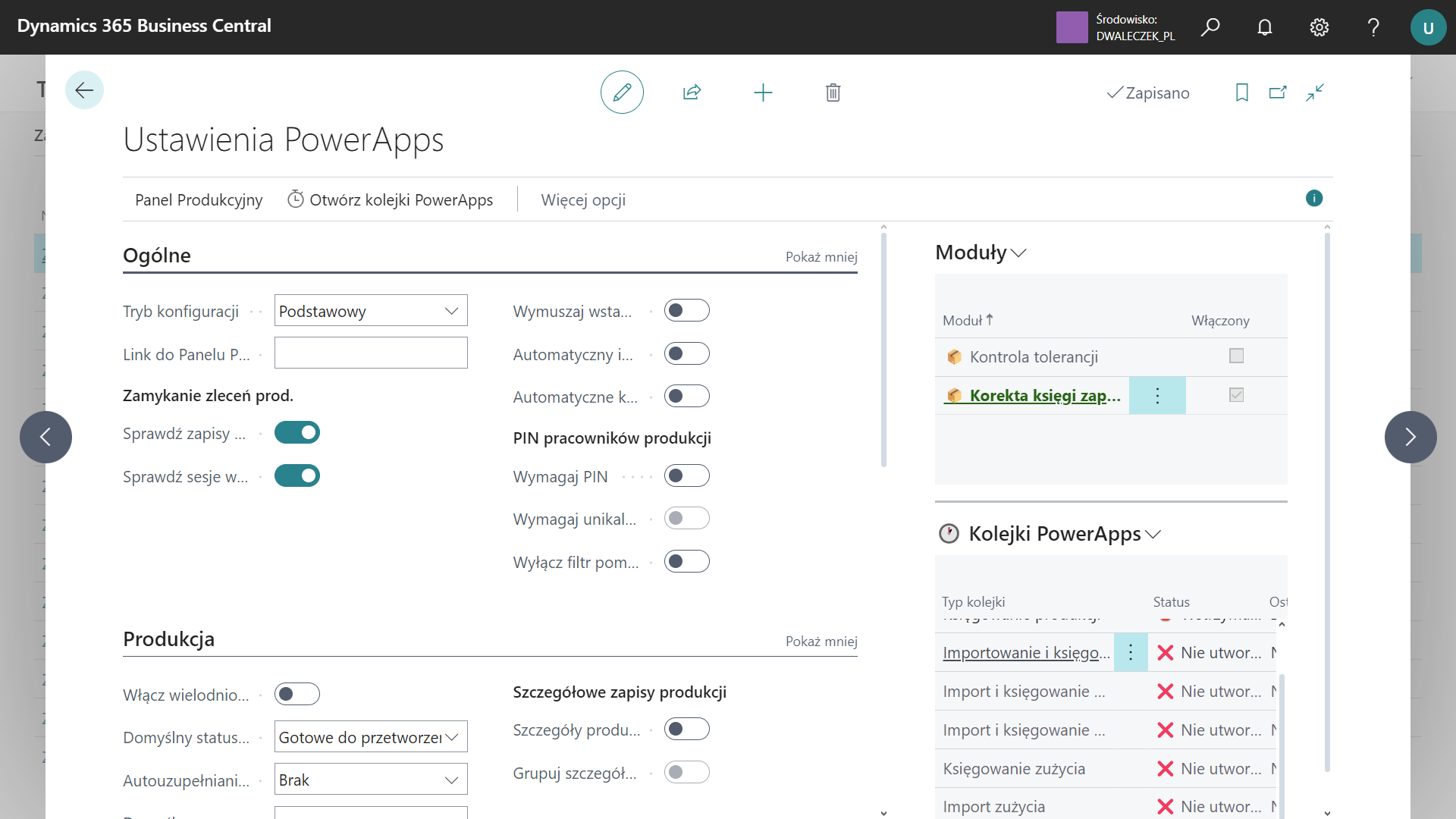1456x819 pixels.
Task: Open the Tryb konfiguracji dropdown
Action: point(371,311)
